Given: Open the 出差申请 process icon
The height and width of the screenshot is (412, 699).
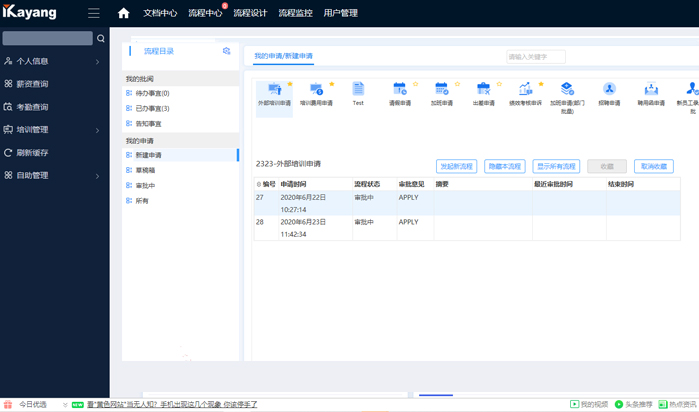Looking at the screenshot, I should 483,94.
